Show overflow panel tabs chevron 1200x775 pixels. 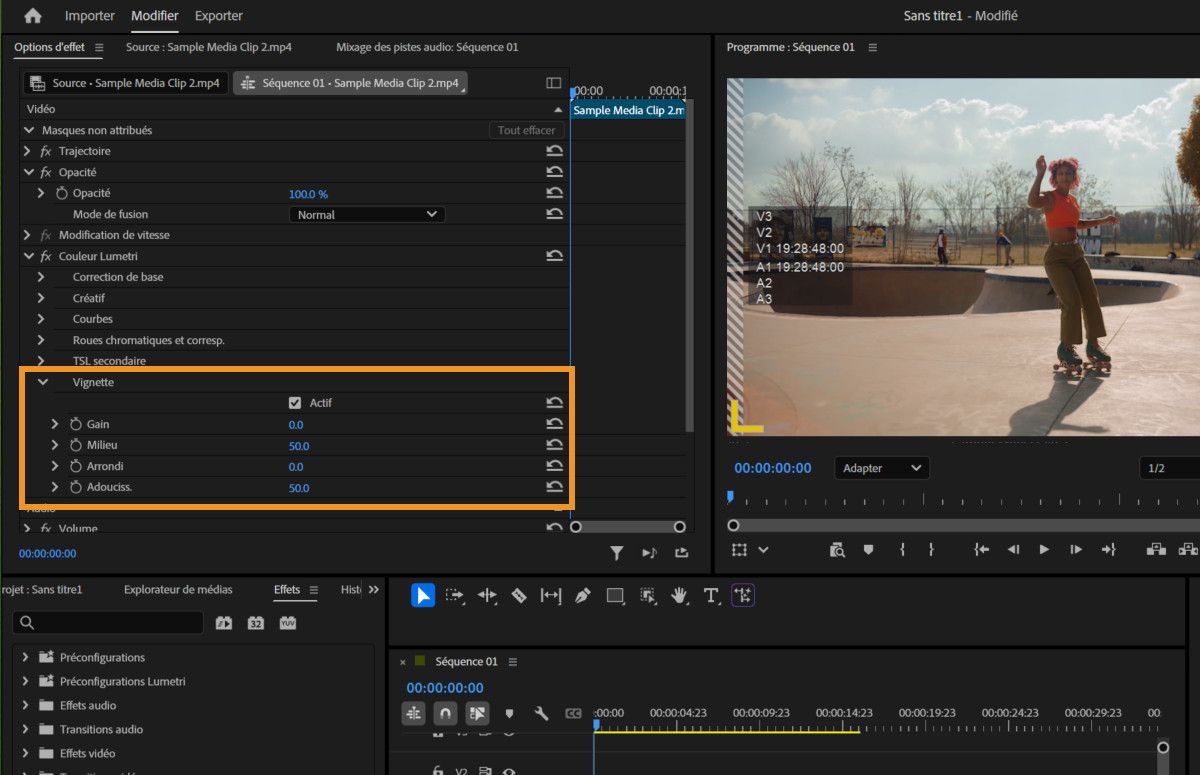374,590
